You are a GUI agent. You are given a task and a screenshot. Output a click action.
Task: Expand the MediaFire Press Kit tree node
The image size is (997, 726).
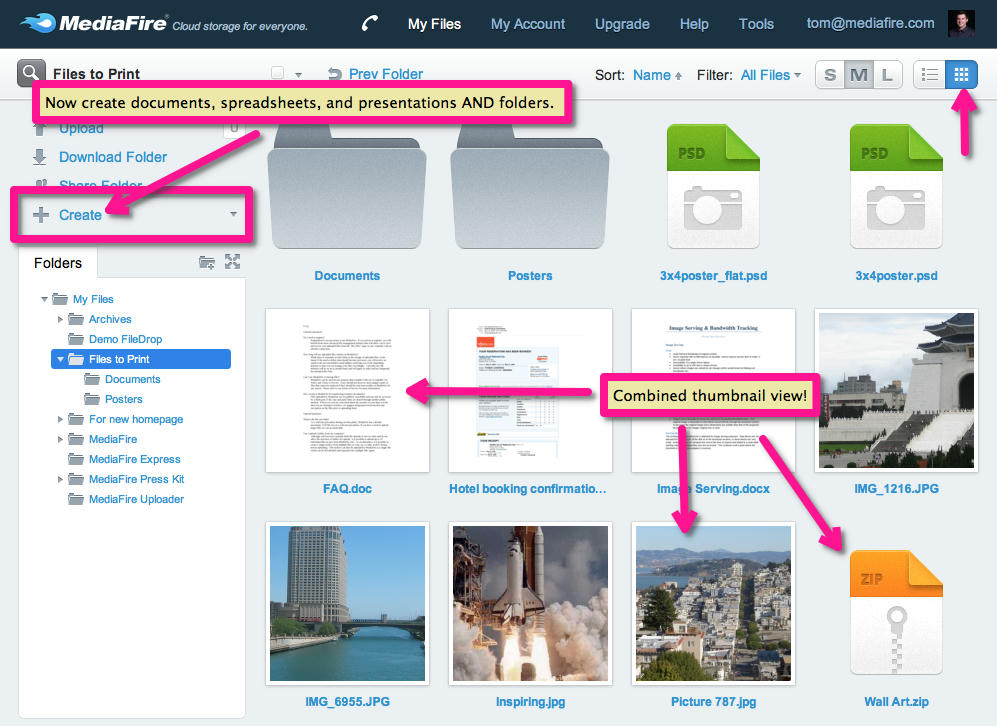(x=60, y=479)
